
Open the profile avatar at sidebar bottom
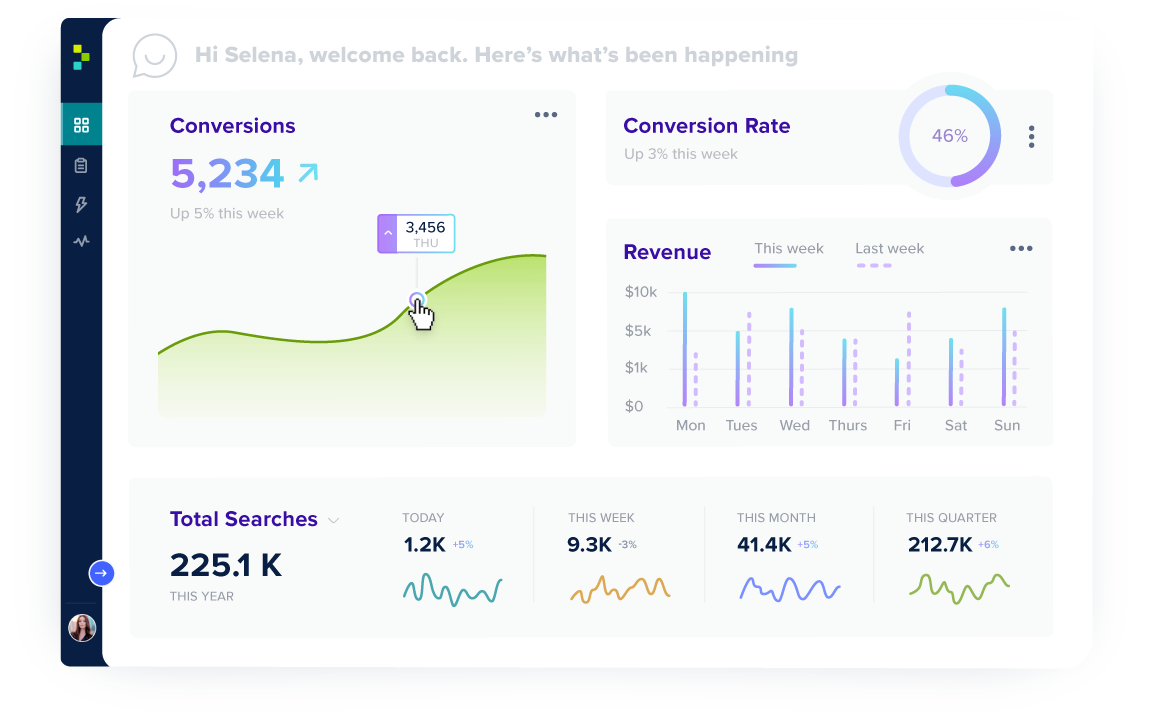coord(82,628)
